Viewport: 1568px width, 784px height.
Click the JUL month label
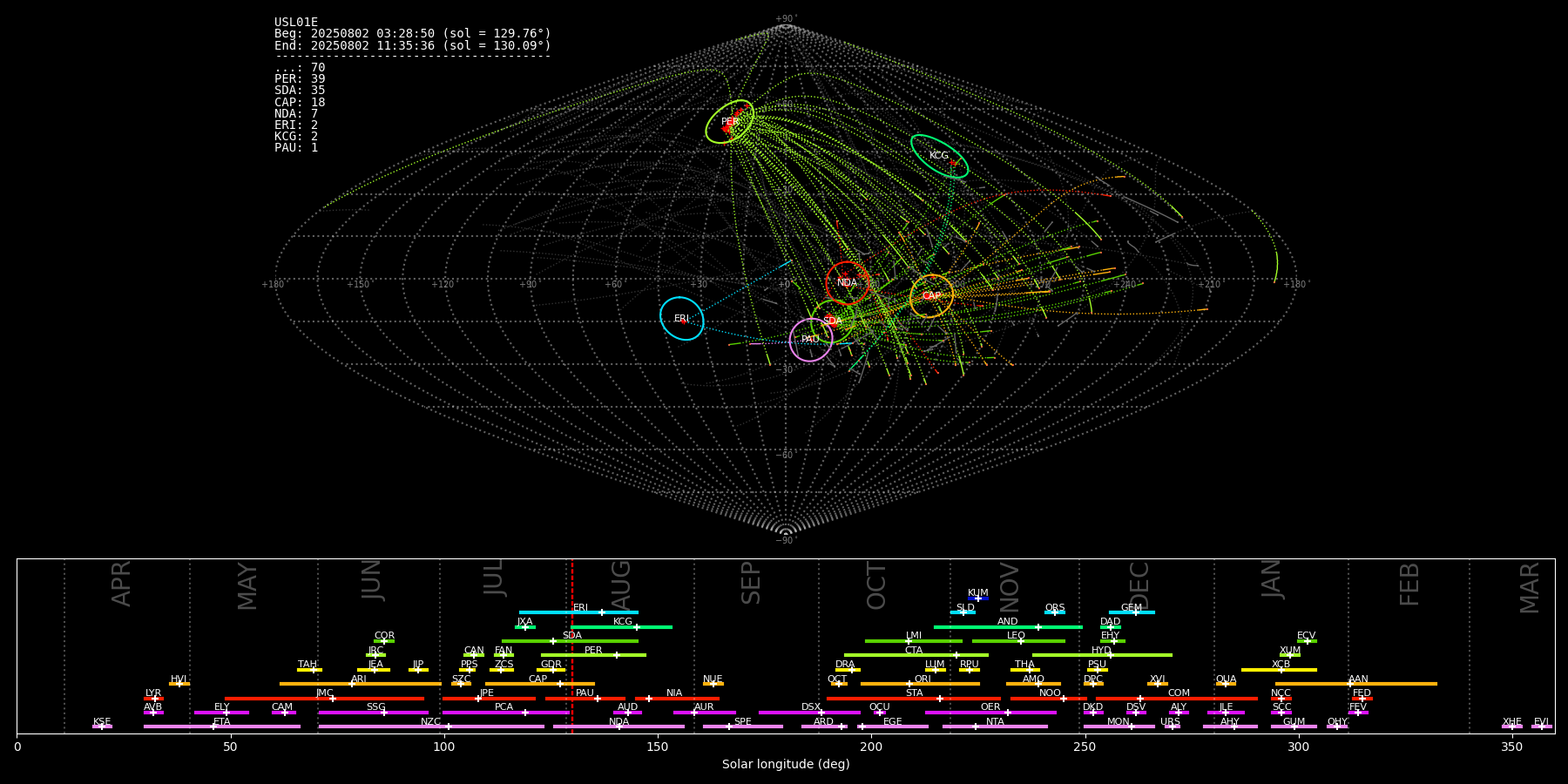[x=494, y=578]
